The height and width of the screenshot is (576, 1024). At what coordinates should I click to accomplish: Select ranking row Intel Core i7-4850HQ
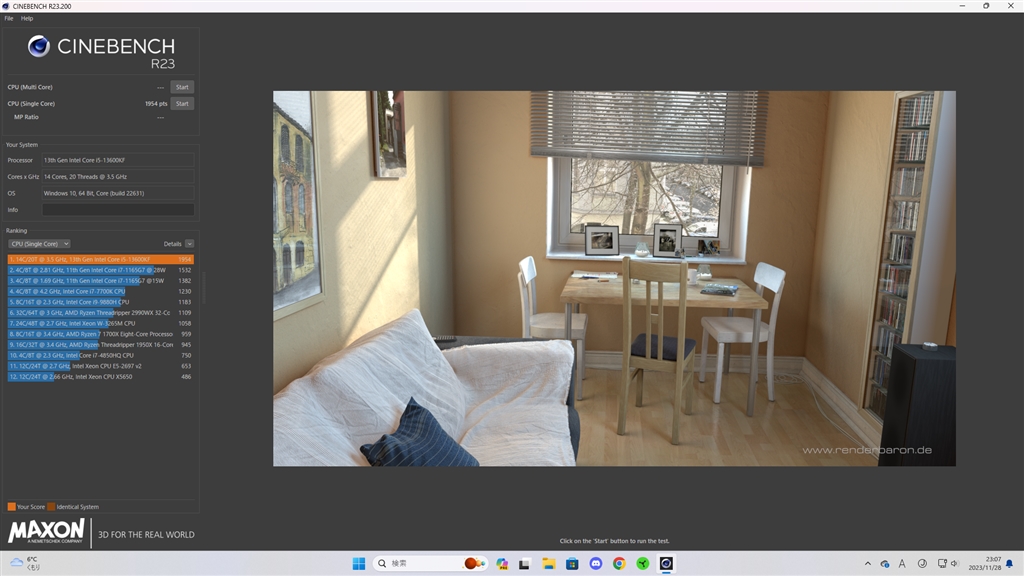tap(101, 355)
